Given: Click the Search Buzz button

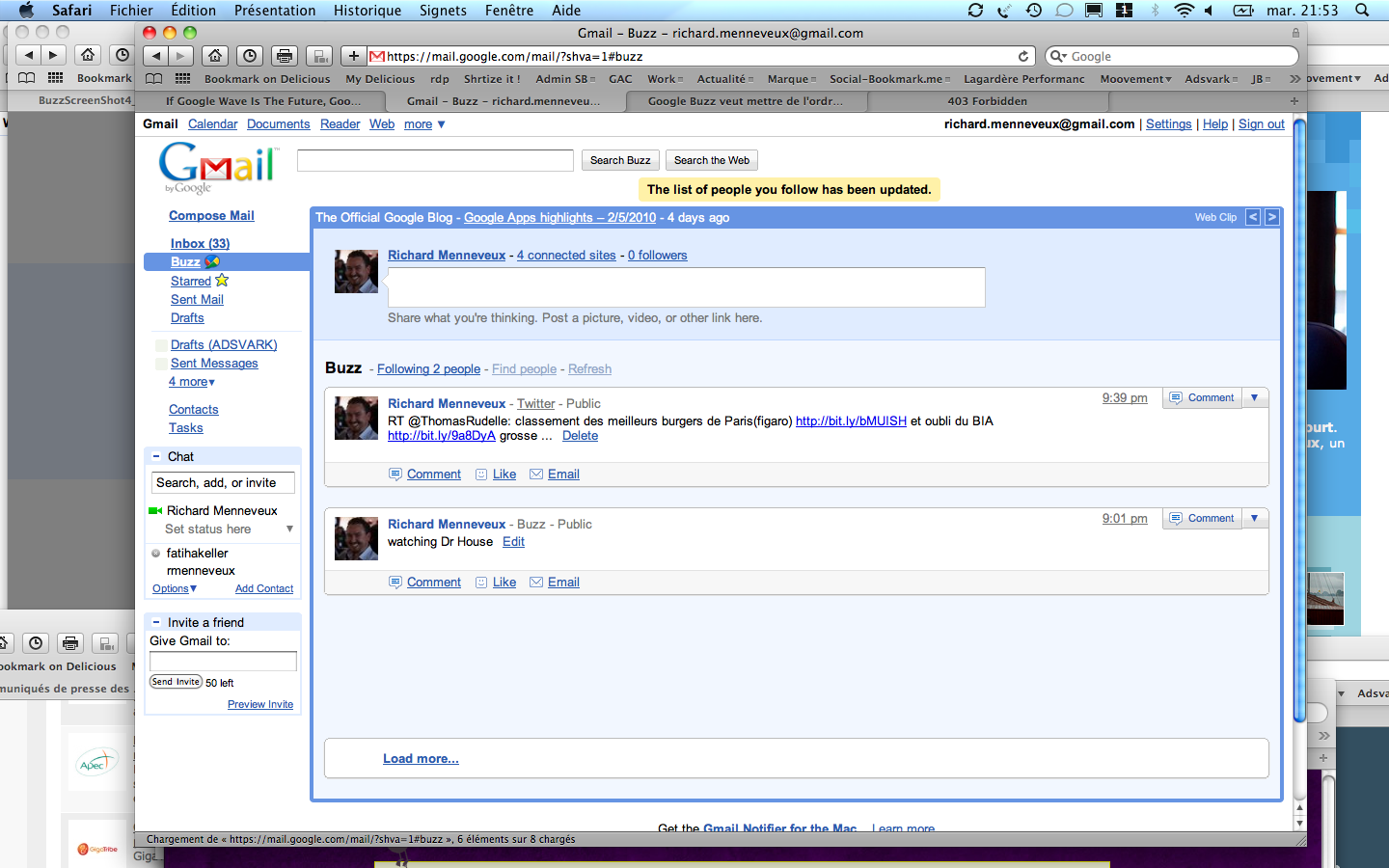Looking at the screenshot, I should [x=620, y=160].
